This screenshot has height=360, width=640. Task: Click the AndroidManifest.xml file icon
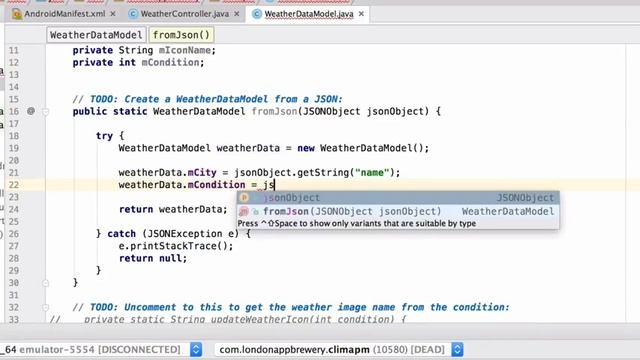click(17, 14)
